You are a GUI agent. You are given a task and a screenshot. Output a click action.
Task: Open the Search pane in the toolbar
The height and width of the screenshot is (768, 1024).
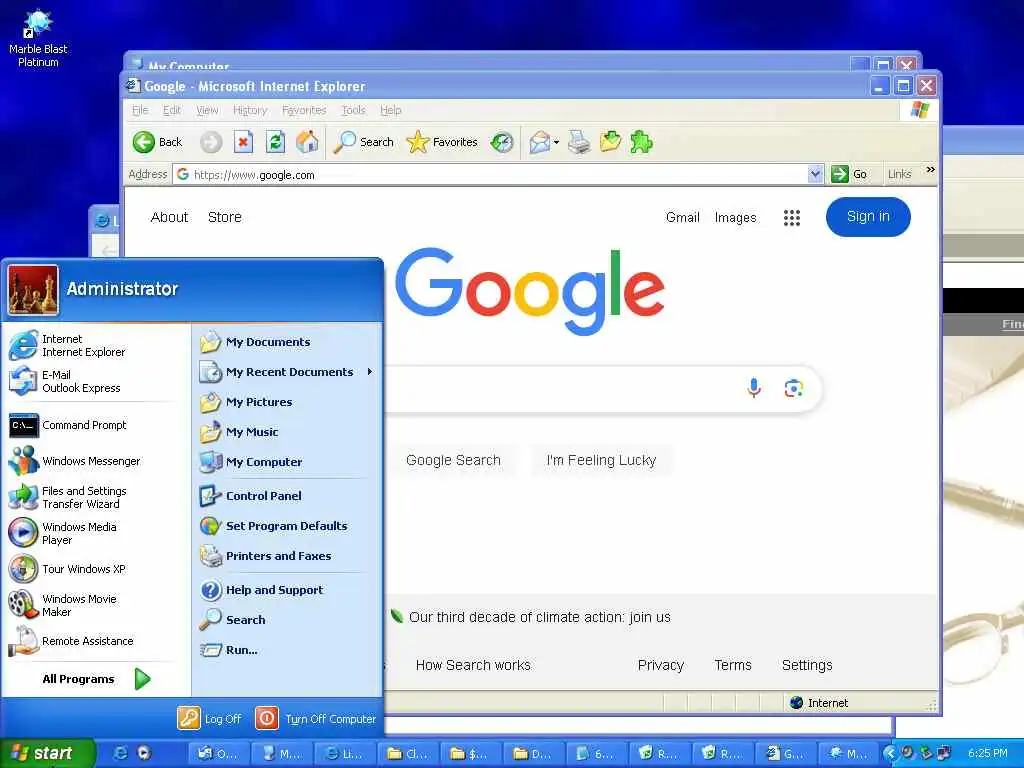[x=363, y=142]
